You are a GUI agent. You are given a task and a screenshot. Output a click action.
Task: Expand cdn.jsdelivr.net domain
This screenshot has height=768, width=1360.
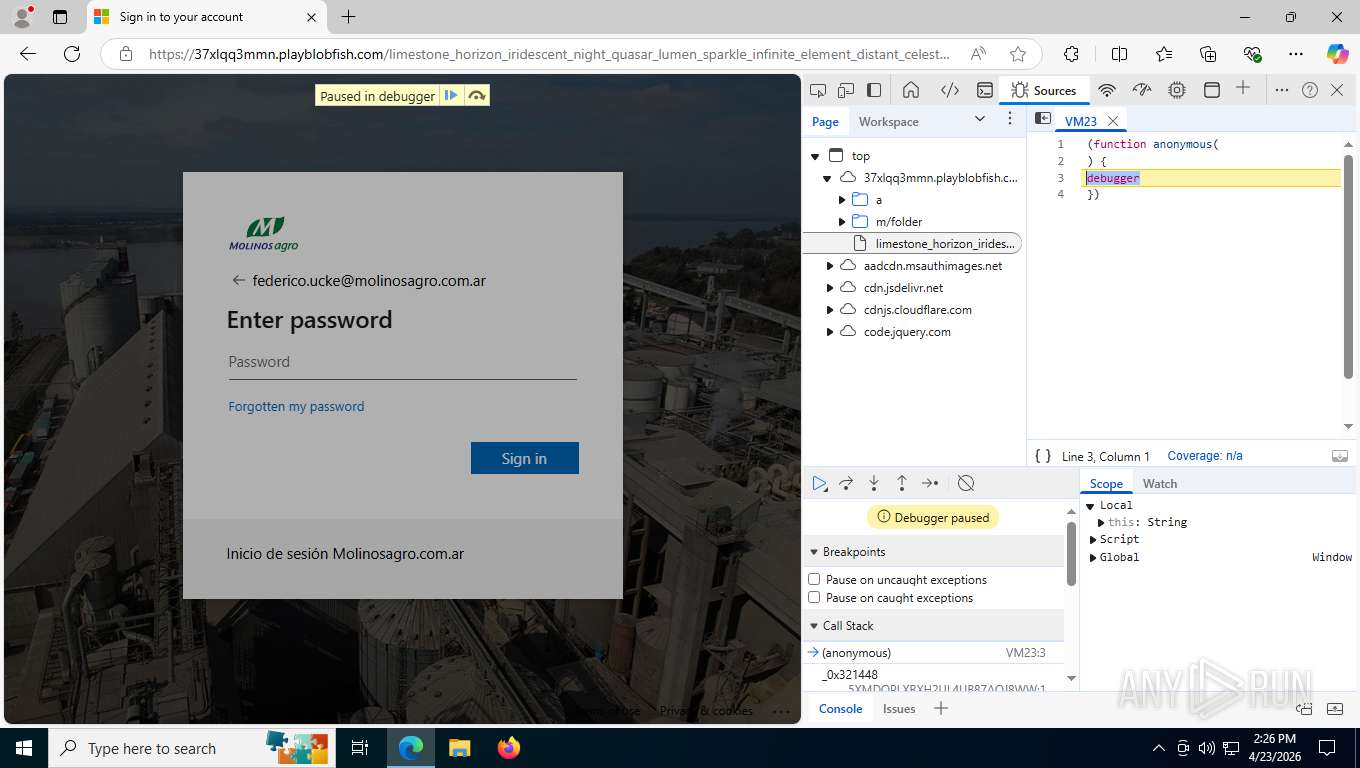click(829, 288)
